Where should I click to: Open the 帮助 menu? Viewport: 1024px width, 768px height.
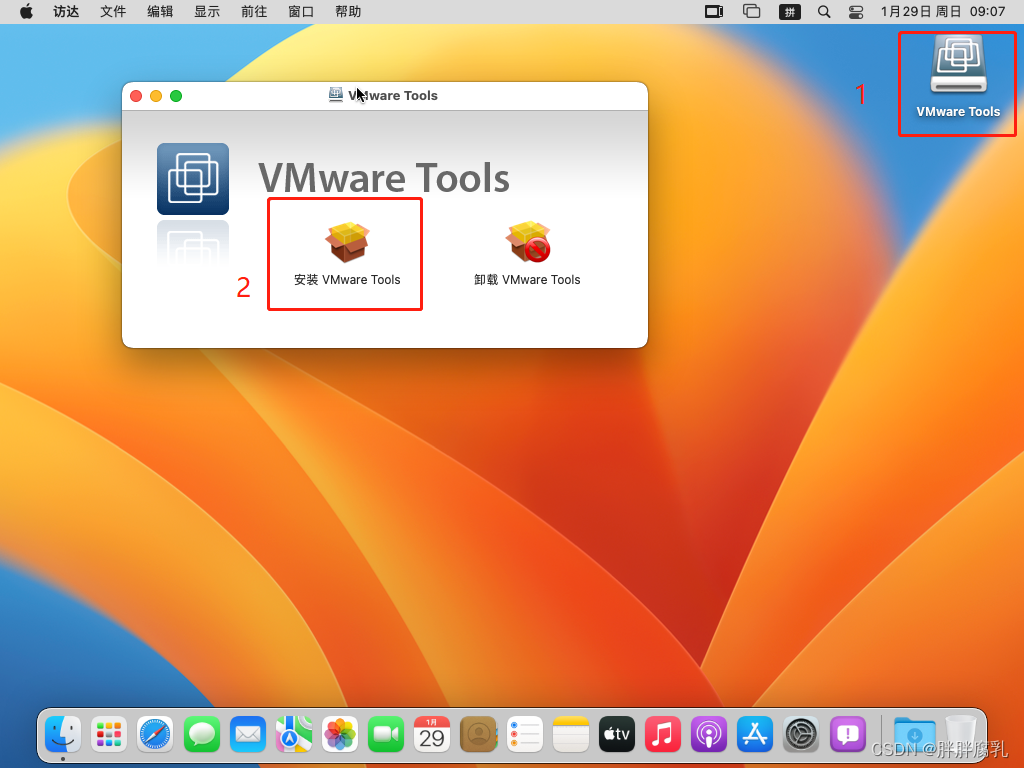[x=348, y=12]
